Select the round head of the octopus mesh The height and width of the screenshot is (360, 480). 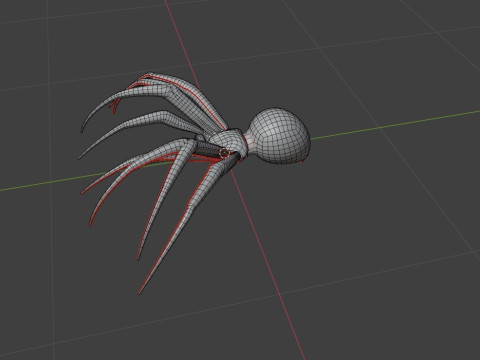click(x=279, y=136)
